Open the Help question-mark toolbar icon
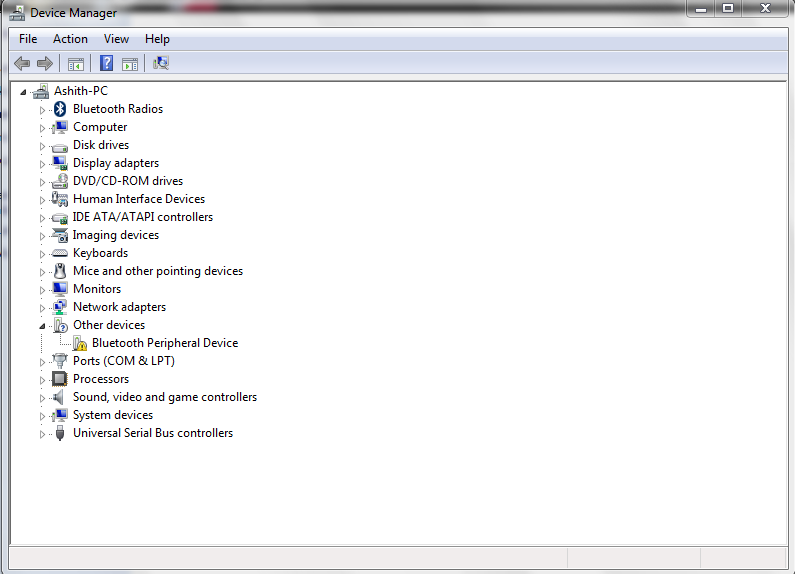 tap(106, 63)
